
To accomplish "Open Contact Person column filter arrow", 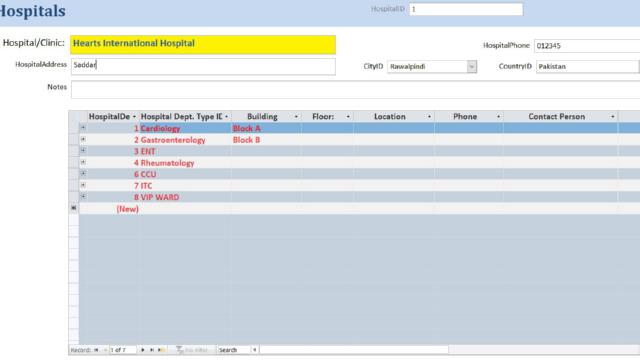I will [x=613, y=117].
